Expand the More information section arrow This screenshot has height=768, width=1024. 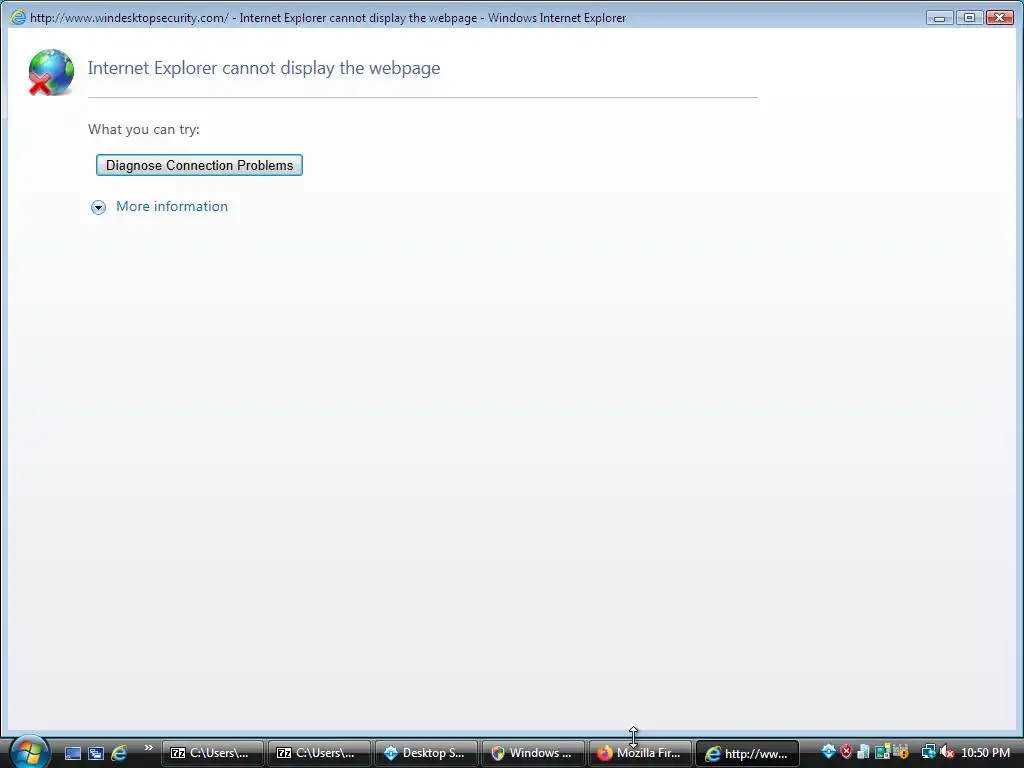coord(98,207)
